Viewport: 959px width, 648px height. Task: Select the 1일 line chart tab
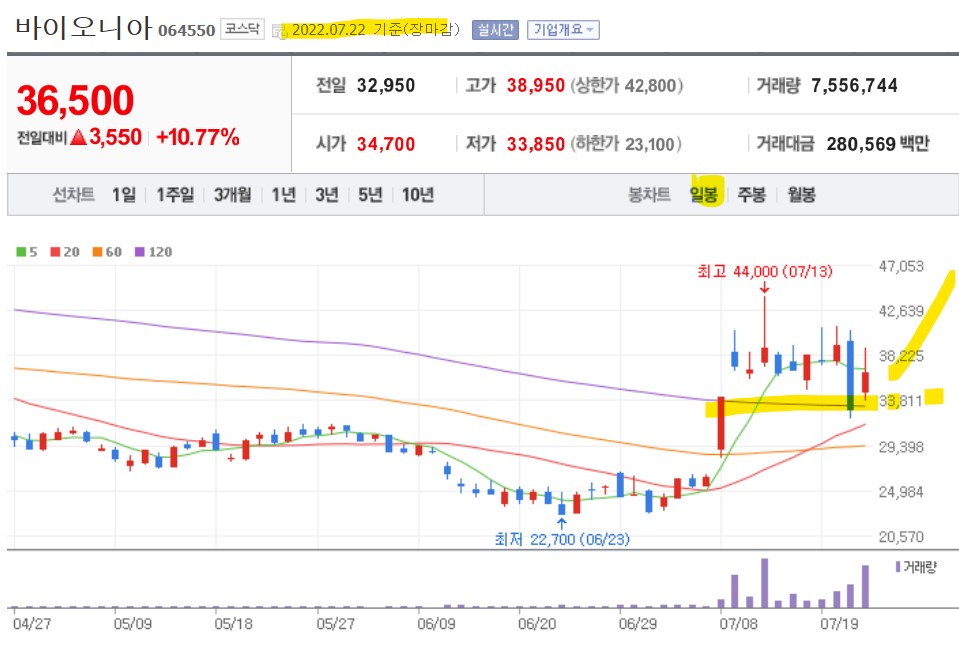coord(124,195)
